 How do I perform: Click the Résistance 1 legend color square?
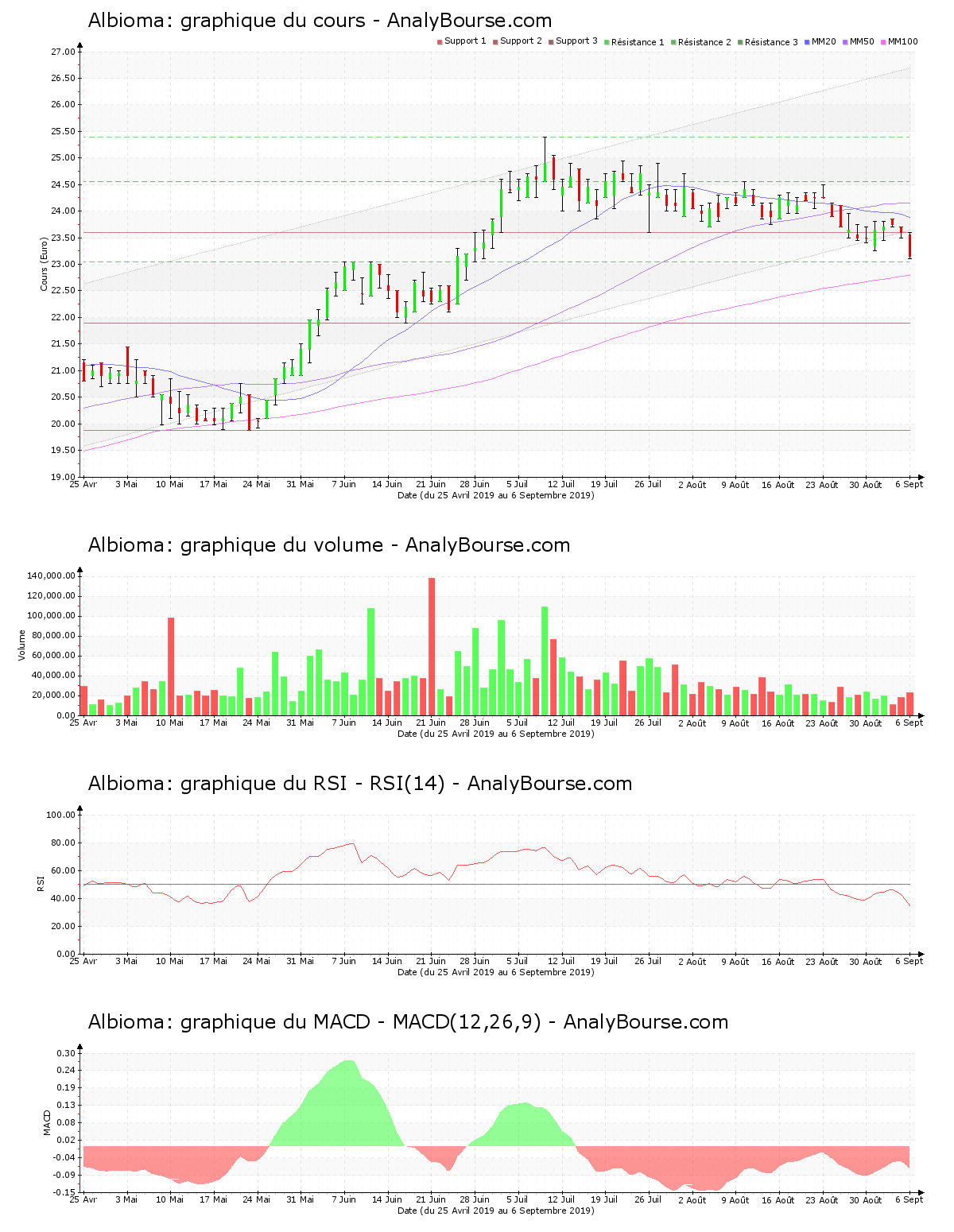pos(607,42)
